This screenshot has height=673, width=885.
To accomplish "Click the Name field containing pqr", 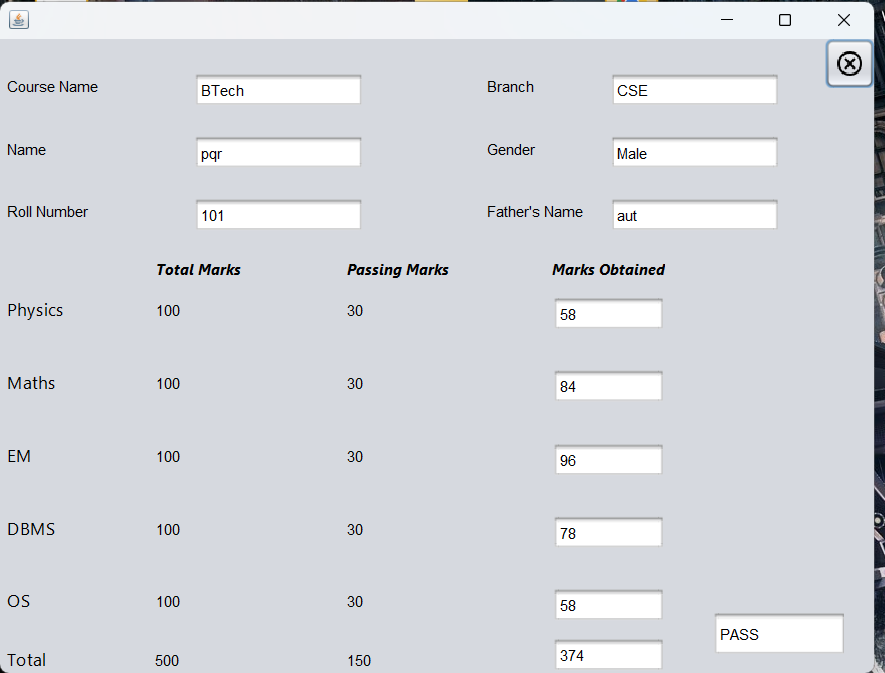I will tap(278, 152).
